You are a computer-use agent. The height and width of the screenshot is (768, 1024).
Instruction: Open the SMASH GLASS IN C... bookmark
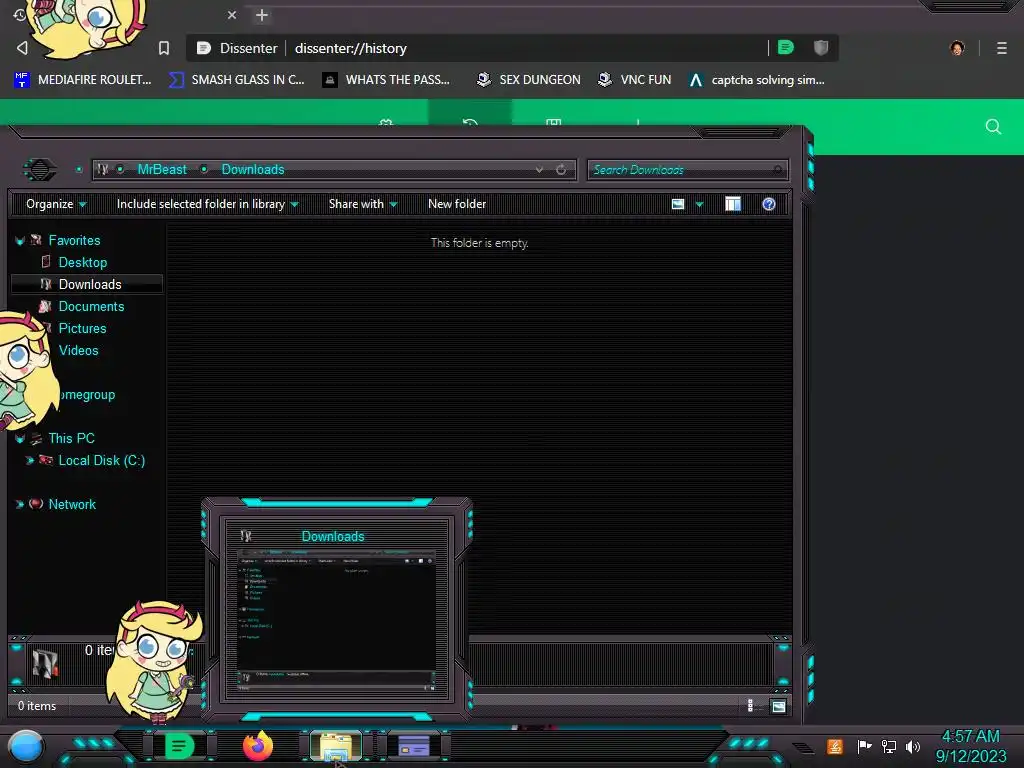click(x=236, y=80)
